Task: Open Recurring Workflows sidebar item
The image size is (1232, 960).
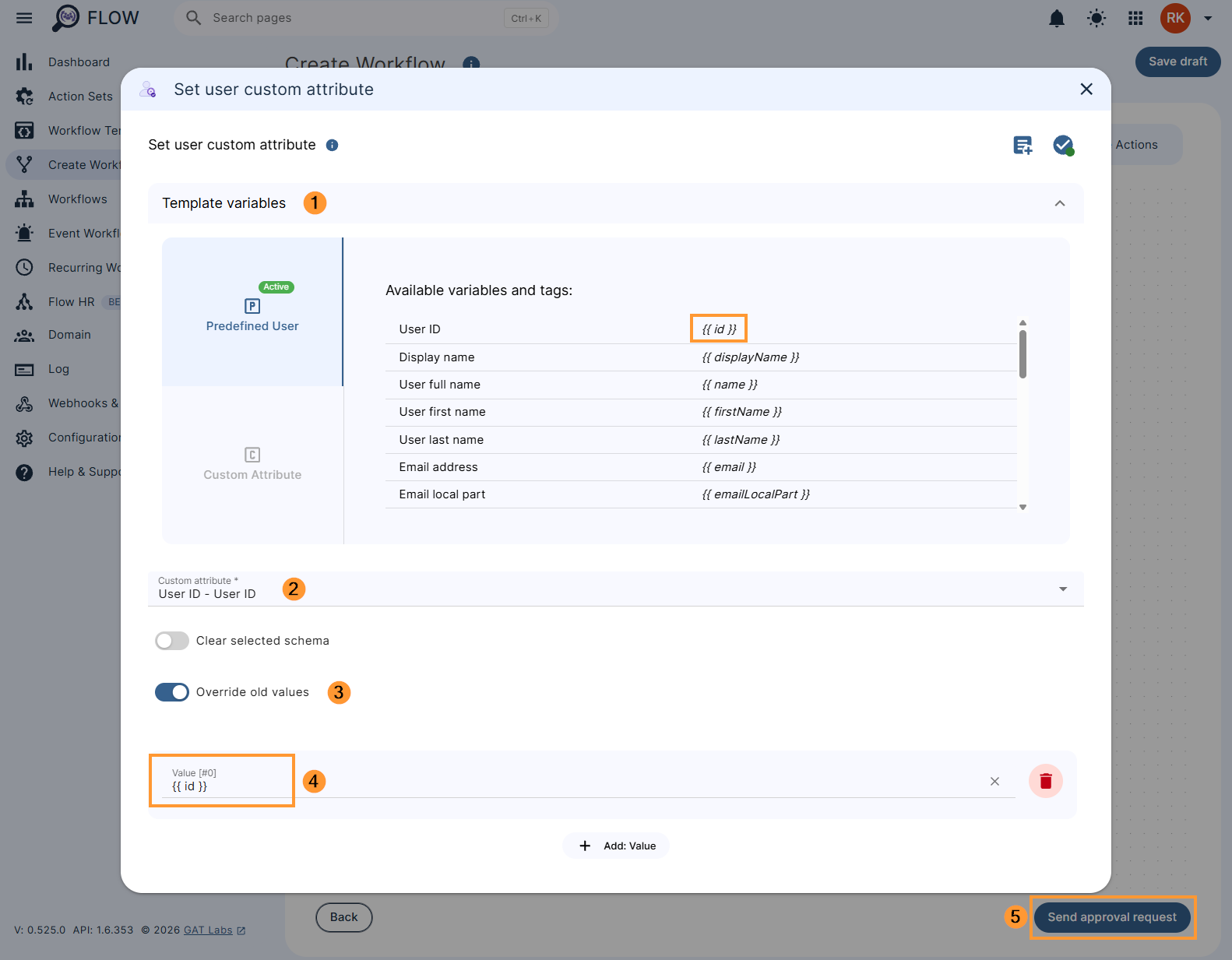Action: [x=84, y=268]
